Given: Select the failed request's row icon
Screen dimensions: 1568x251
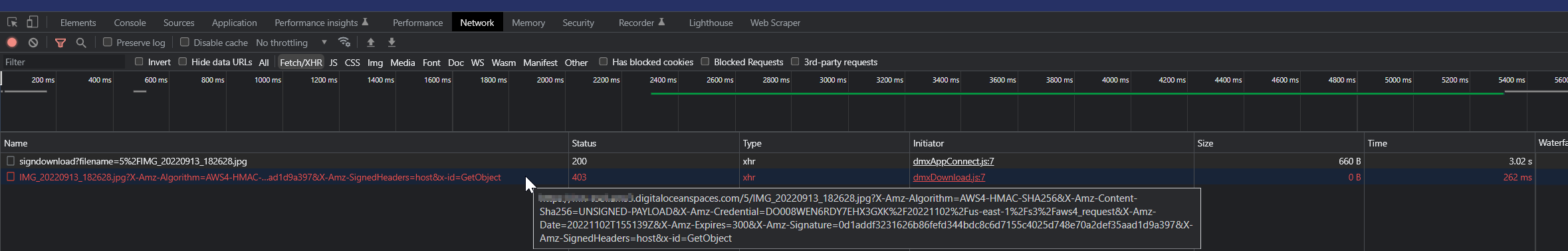Looking at the screenshot, I should pyautogui.click(x=10, y=177).
